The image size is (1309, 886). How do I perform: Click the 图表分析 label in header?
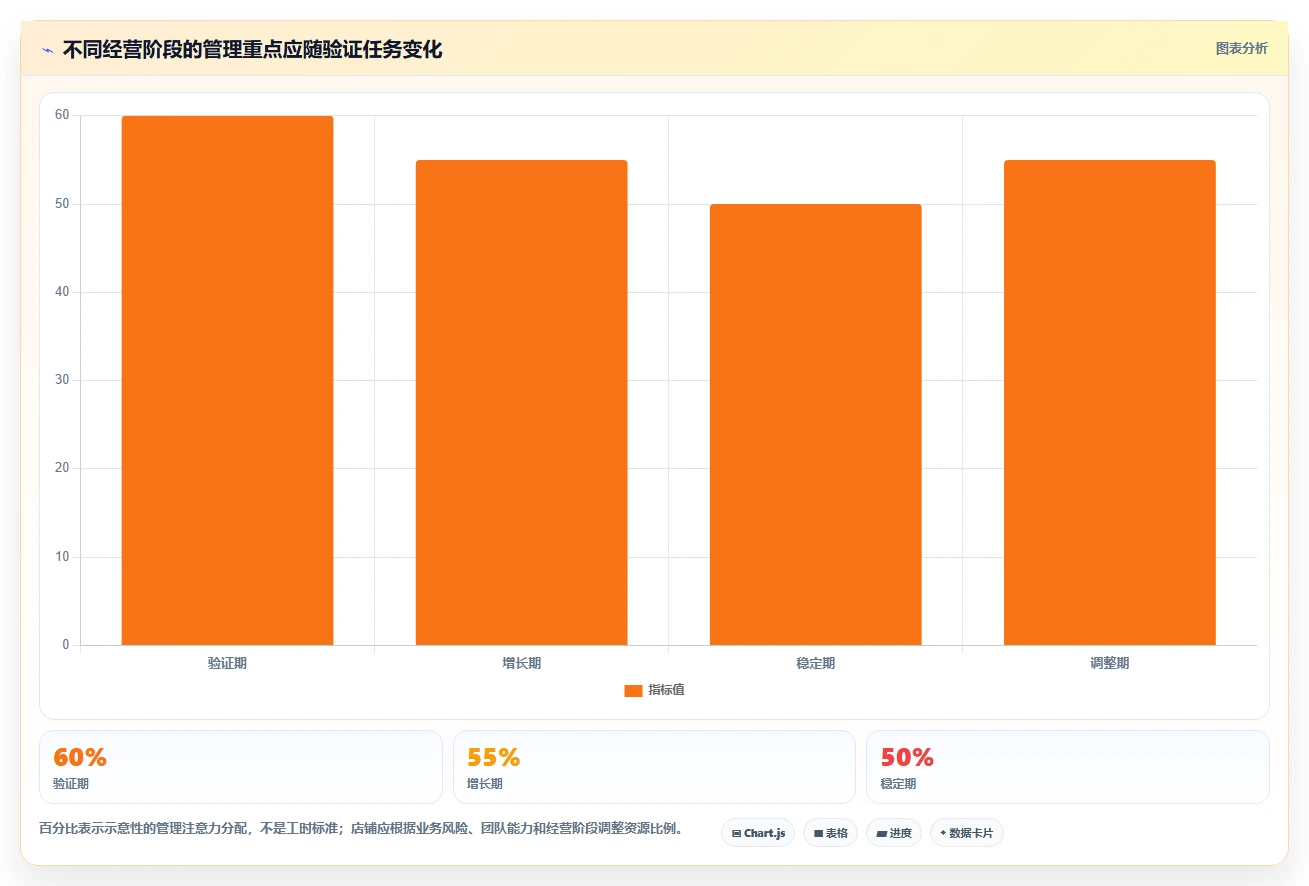click(1241, 48)
